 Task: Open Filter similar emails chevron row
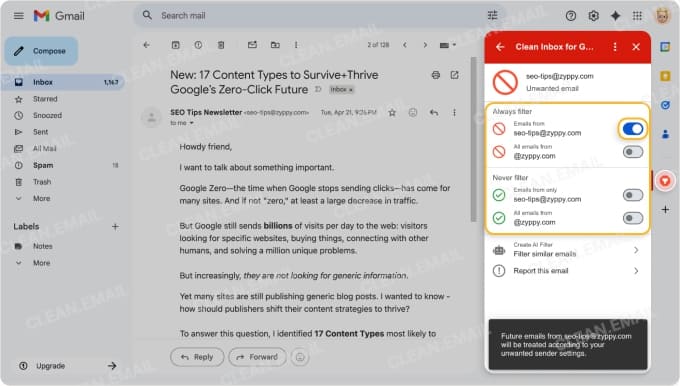pos(567,250)
